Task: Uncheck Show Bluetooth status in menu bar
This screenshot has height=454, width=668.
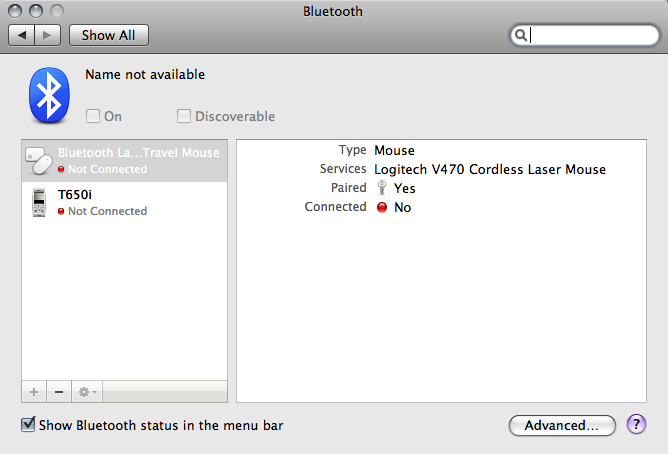Action: (x=28, y=425)
